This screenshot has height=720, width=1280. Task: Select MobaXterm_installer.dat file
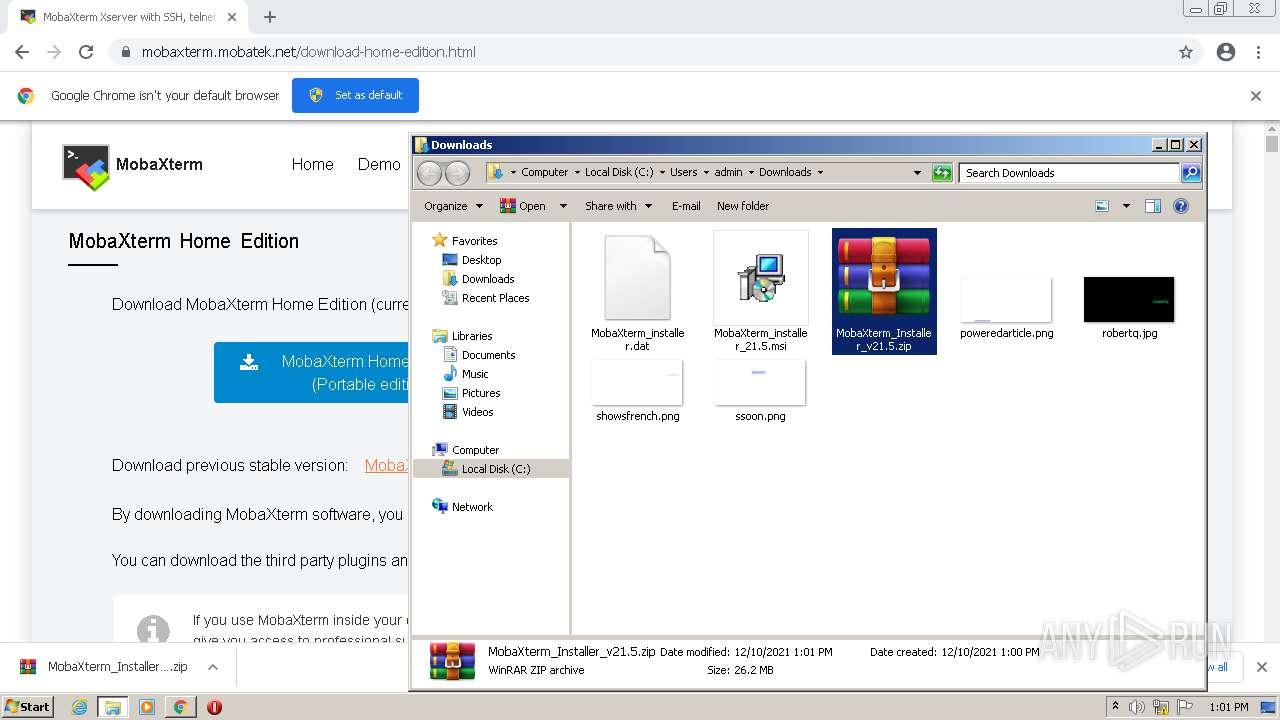click(x=637, y=292)
